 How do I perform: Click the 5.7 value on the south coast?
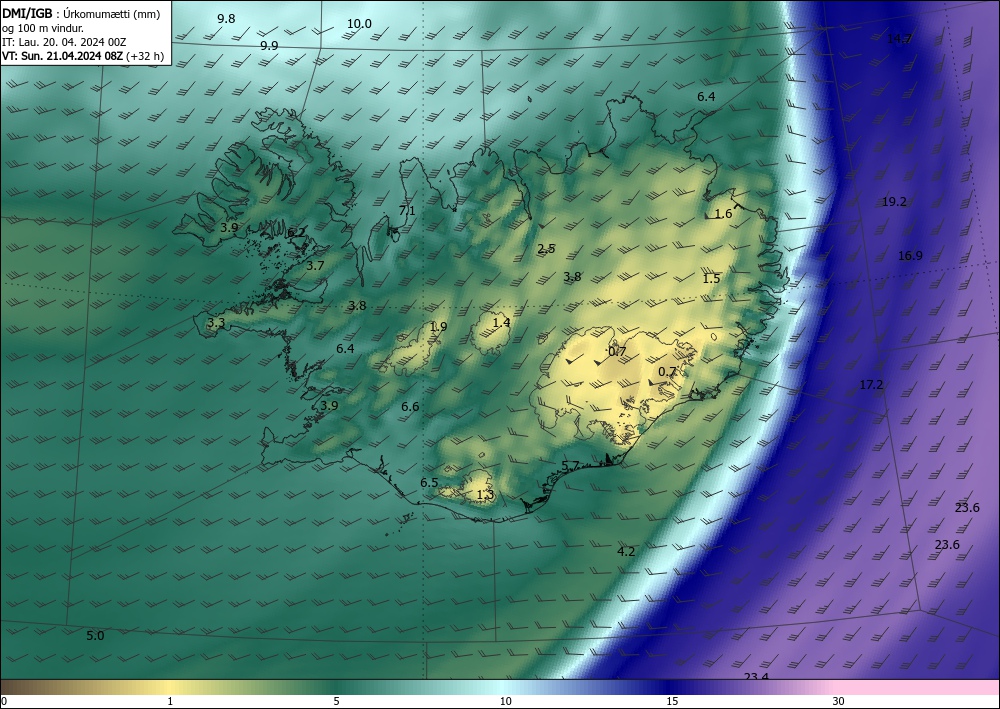pyautogui.click(x=570, y=467)
